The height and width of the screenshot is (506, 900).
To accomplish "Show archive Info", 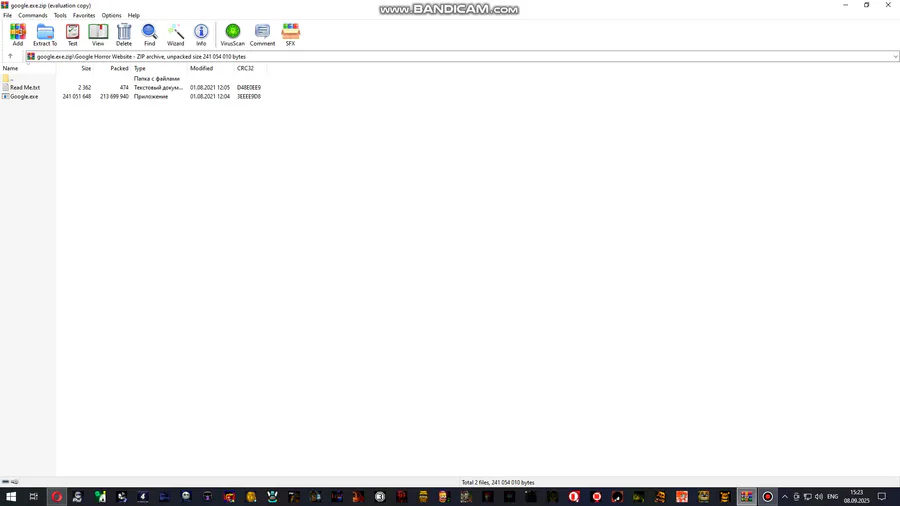I will tap(201, 34).
